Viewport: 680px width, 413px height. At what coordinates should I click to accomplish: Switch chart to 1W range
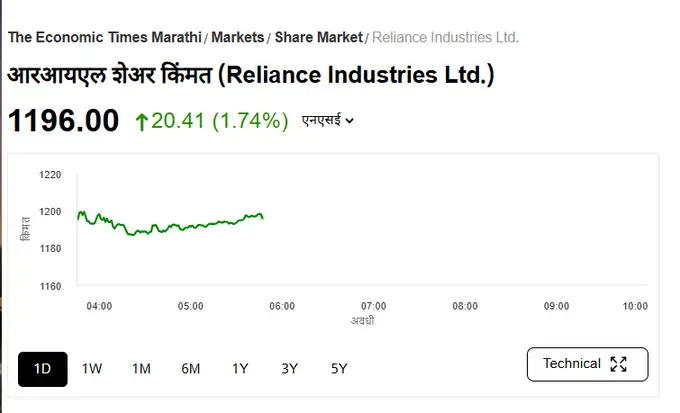coord(92,368)
